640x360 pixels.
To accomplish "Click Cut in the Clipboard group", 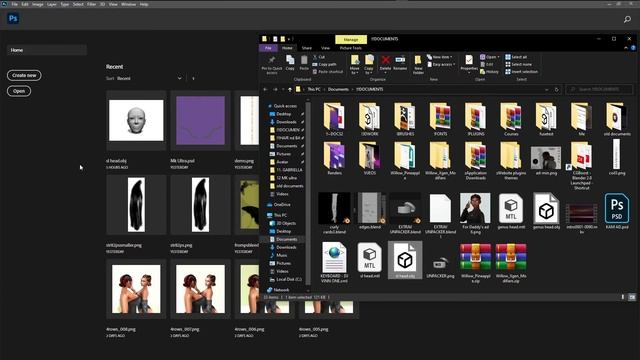I will pos(319,57).
